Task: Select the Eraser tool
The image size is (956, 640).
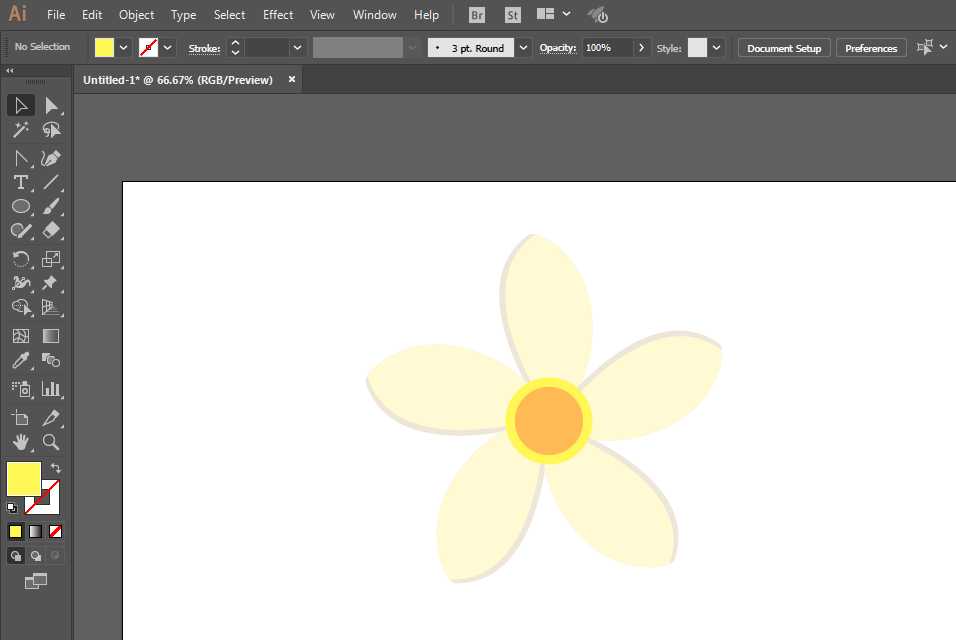Action: click(x=51, y=230)
